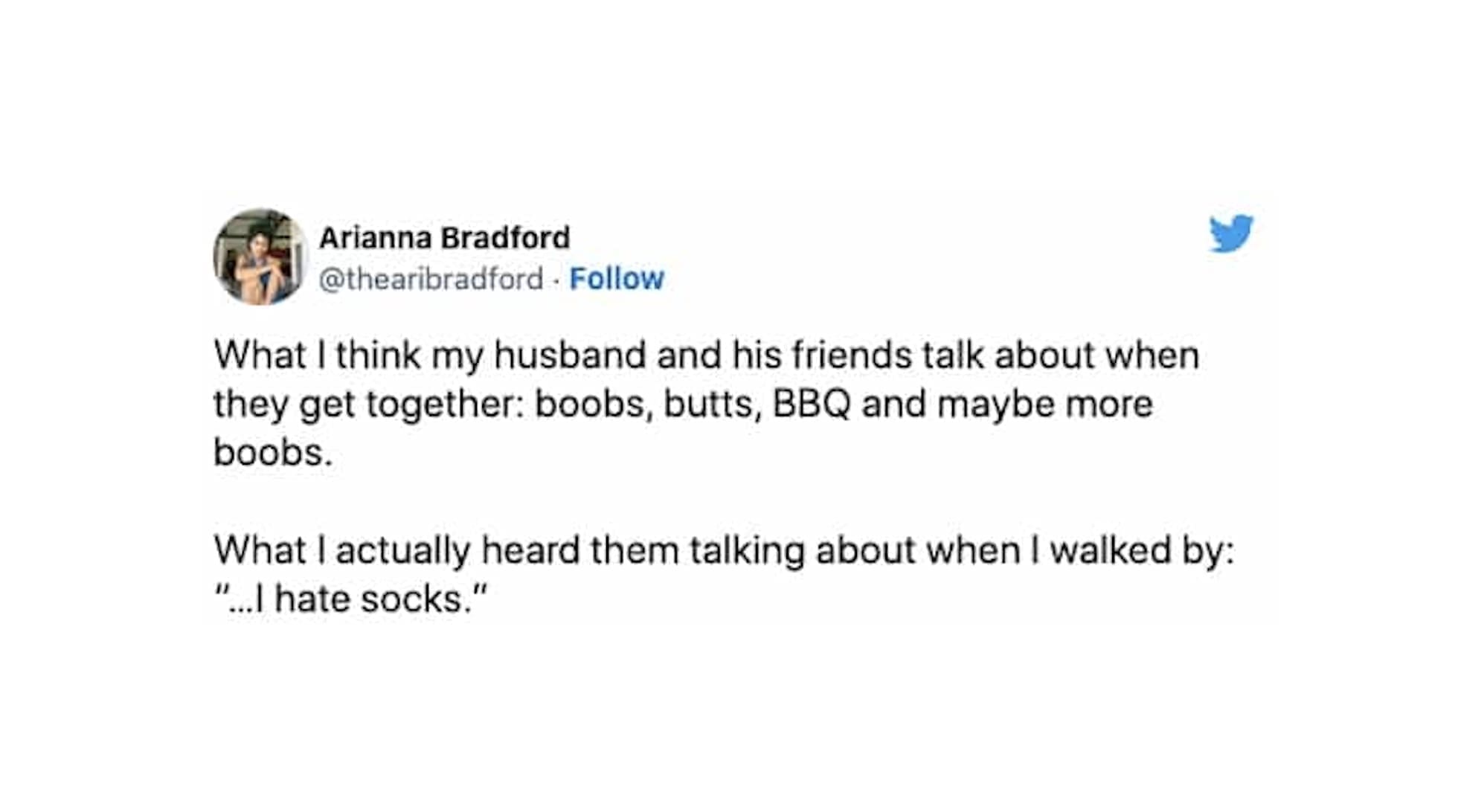Click the word "friends" in the tweet
Screen dimensions: 1458x812
tap(851, 355)
